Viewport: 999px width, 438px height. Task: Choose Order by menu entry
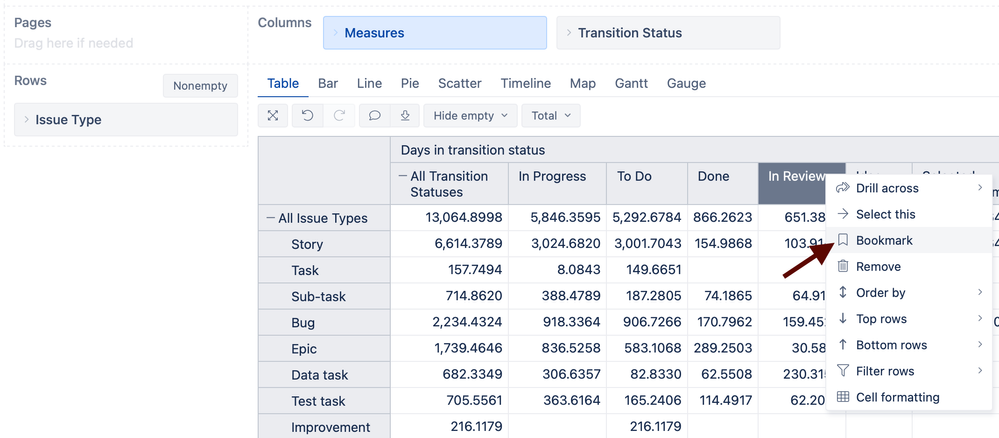(x=909, y=293)
